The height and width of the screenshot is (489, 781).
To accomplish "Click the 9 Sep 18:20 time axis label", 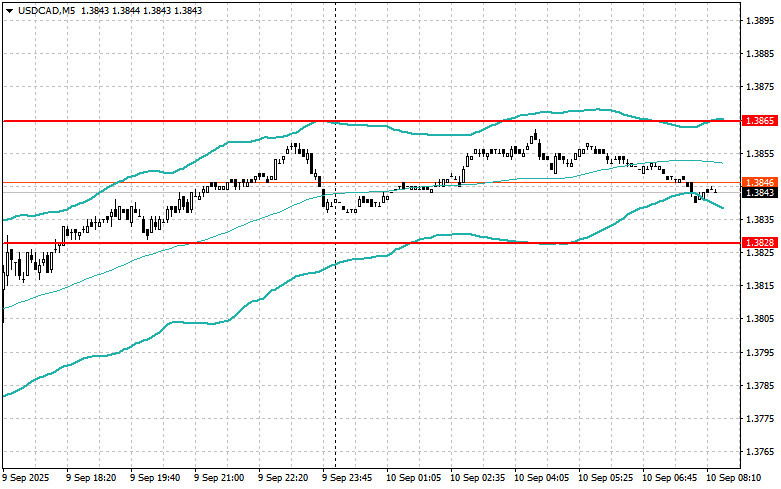I will pos(91,478).
